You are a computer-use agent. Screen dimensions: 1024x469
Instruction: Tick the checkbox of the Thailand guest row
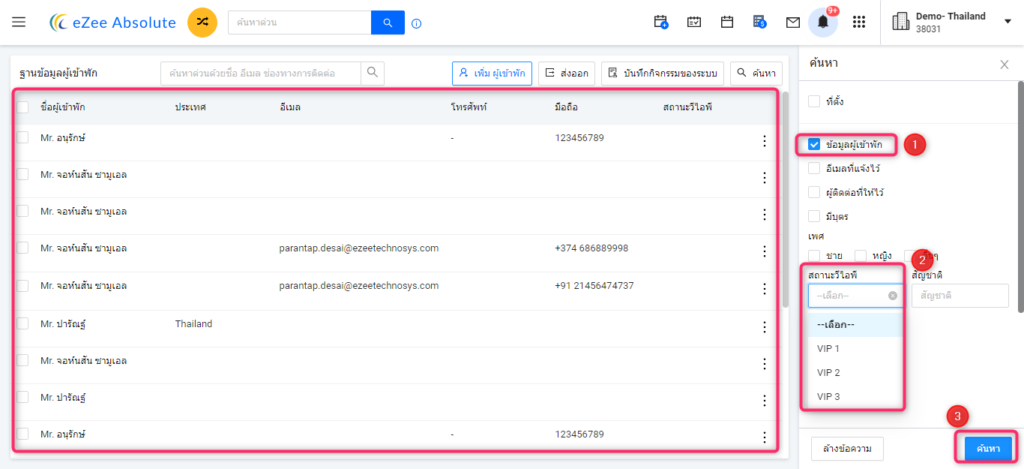[23, 323]
